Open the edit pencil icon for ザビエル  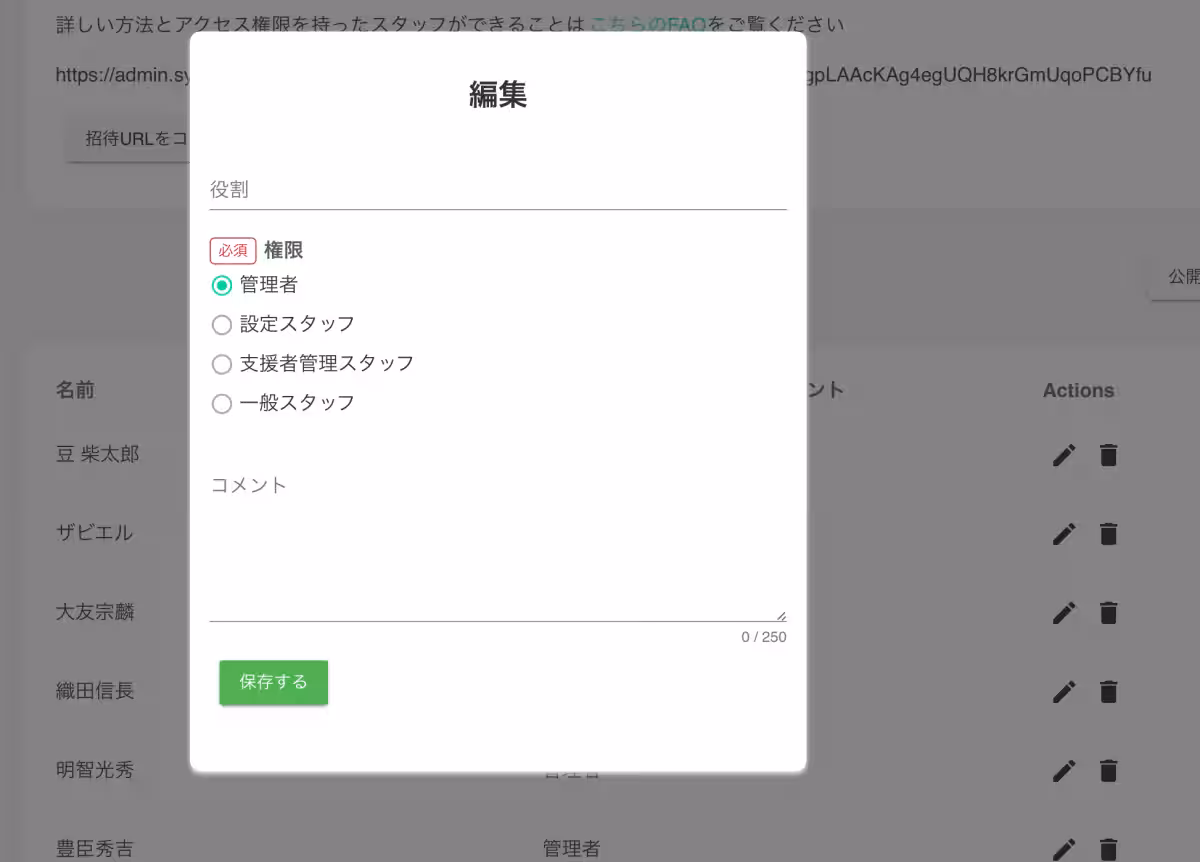click(1064, 533)
